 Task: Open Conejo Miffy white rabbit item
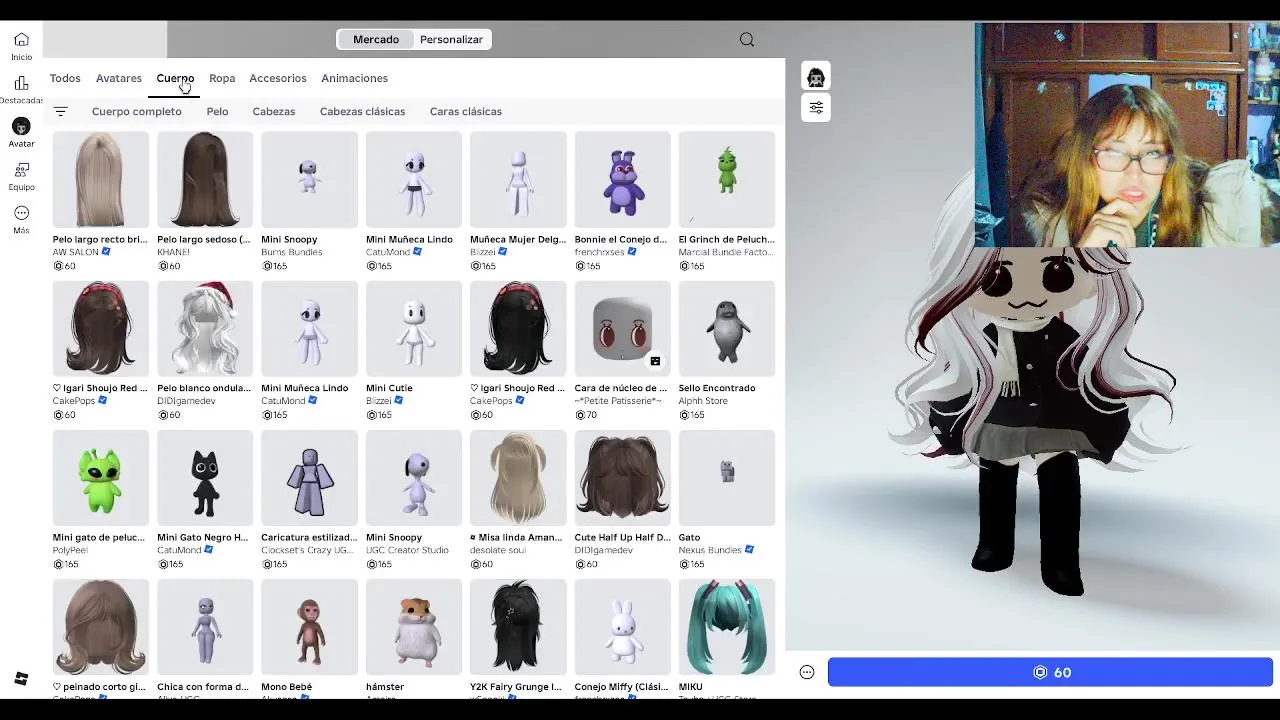622,627
